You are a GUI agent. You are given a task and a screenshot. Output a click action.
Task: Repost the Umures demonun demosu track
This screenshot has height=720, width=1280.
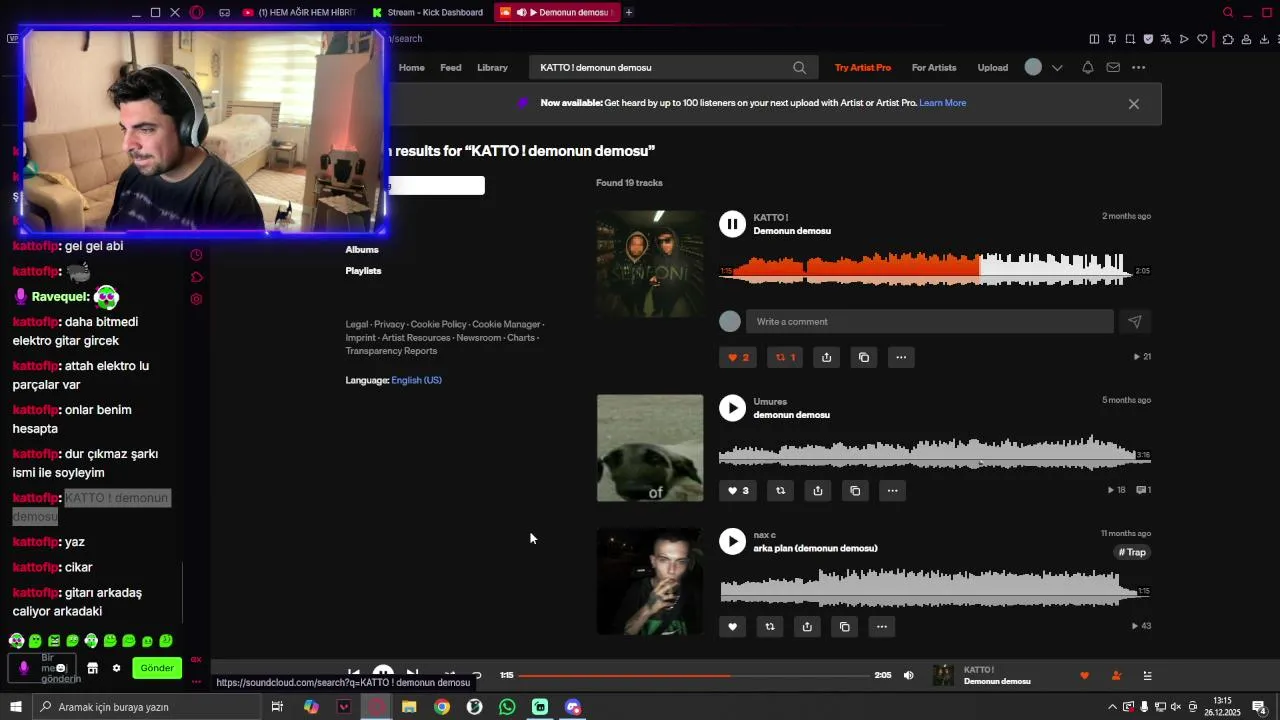coord(780,490)
